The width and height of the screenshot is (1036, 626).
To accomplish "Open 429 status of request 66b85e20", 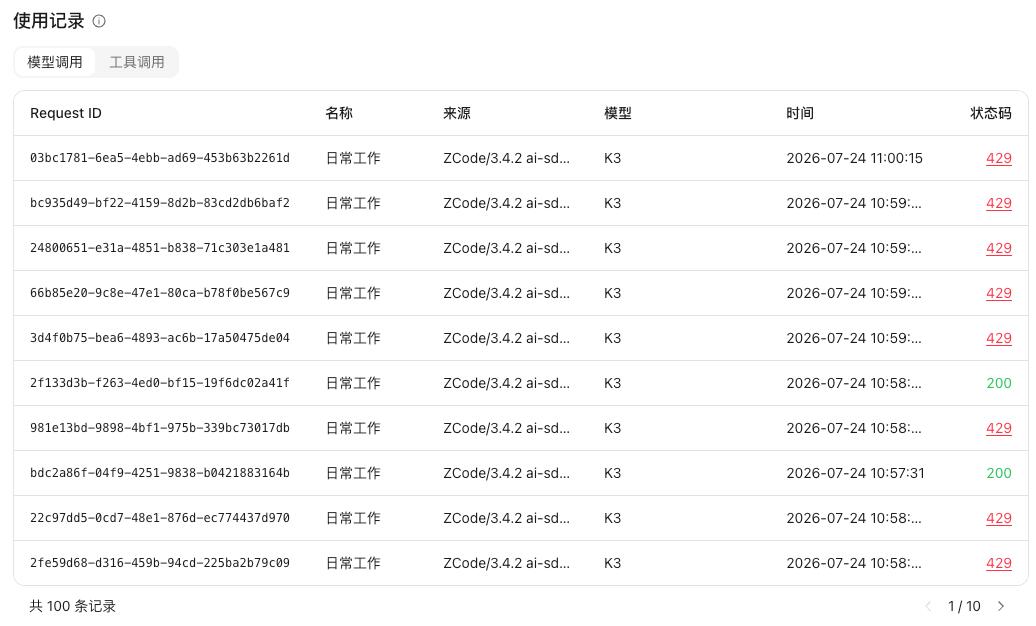I will point(998,293).
